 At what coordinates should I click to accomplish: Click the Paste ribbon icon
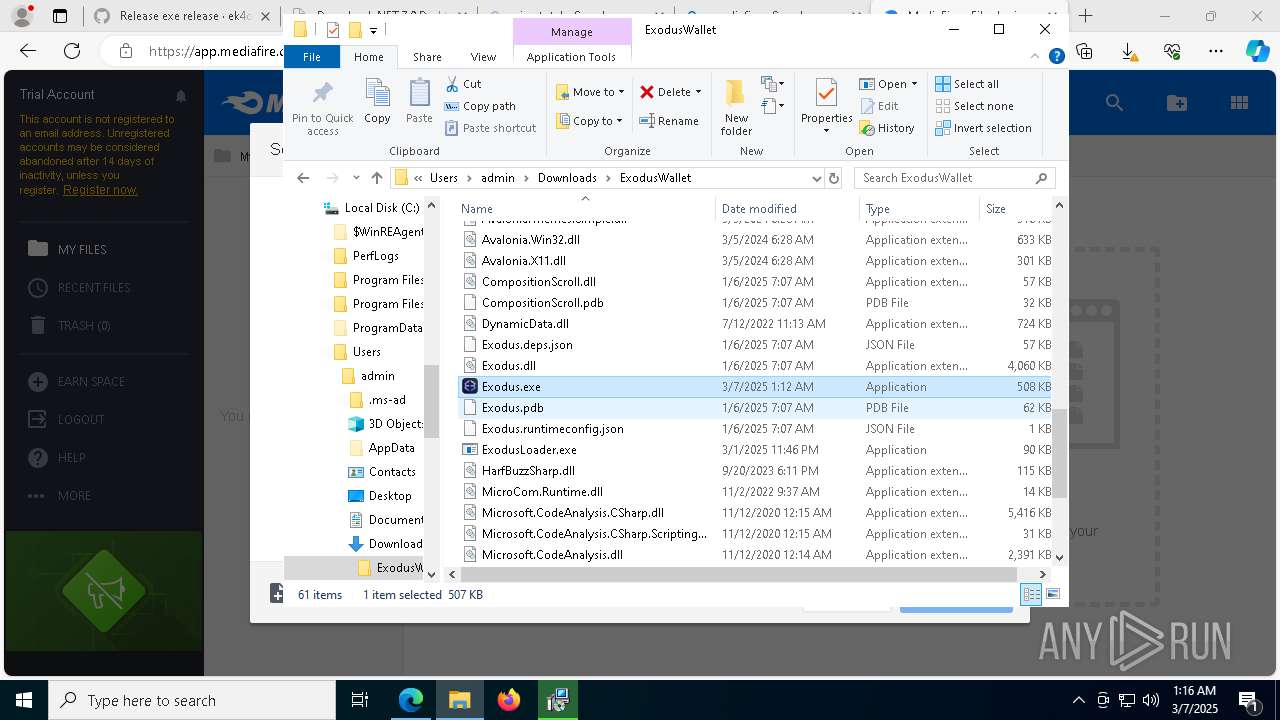point(419,102)
